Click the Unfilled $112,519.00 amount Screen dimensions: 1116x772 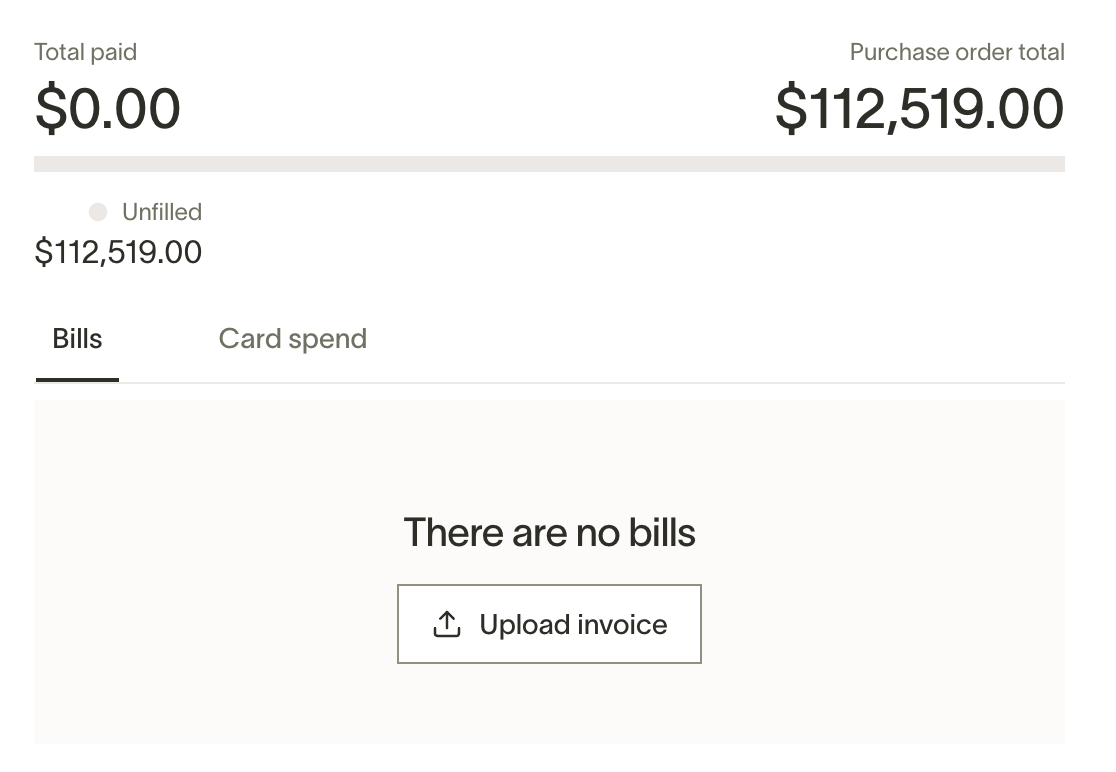(118, 252)
